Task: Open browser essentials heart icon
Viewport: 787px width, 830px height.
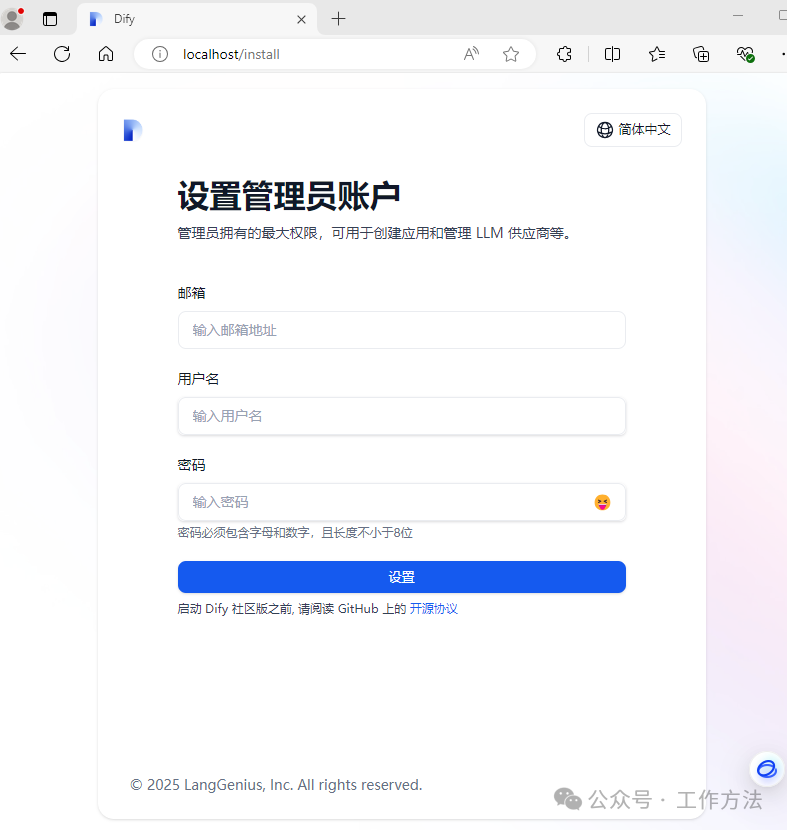Action: tap(745, 54)
